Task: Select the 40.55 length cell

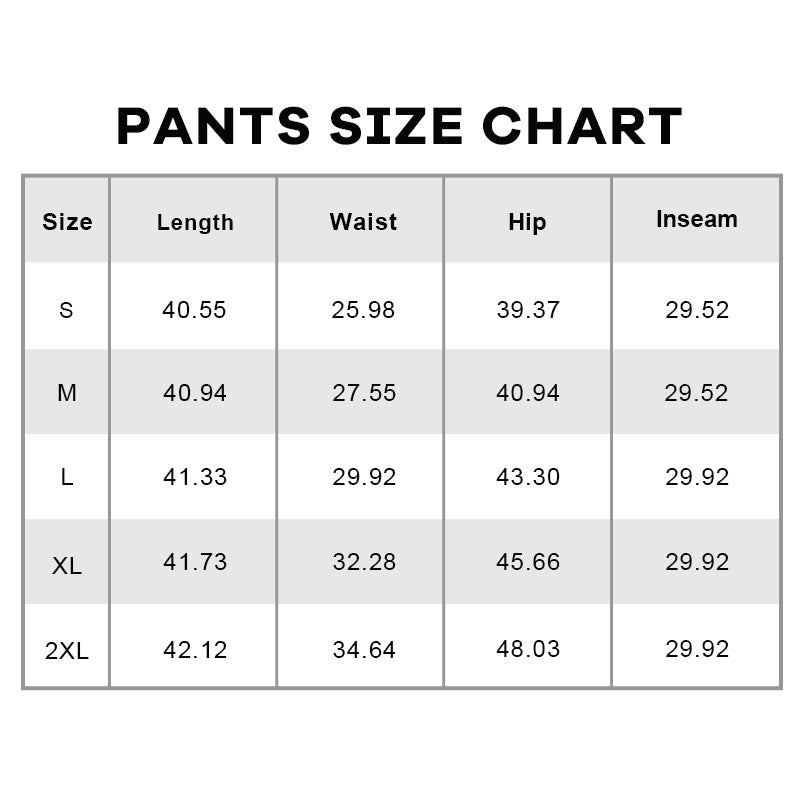Action: pyautogui.click(x=194, y=310)
